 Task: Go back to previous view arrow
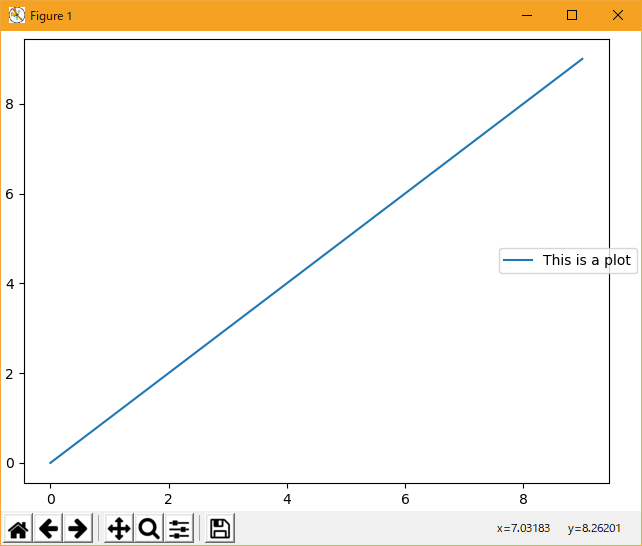coord(48,528)
